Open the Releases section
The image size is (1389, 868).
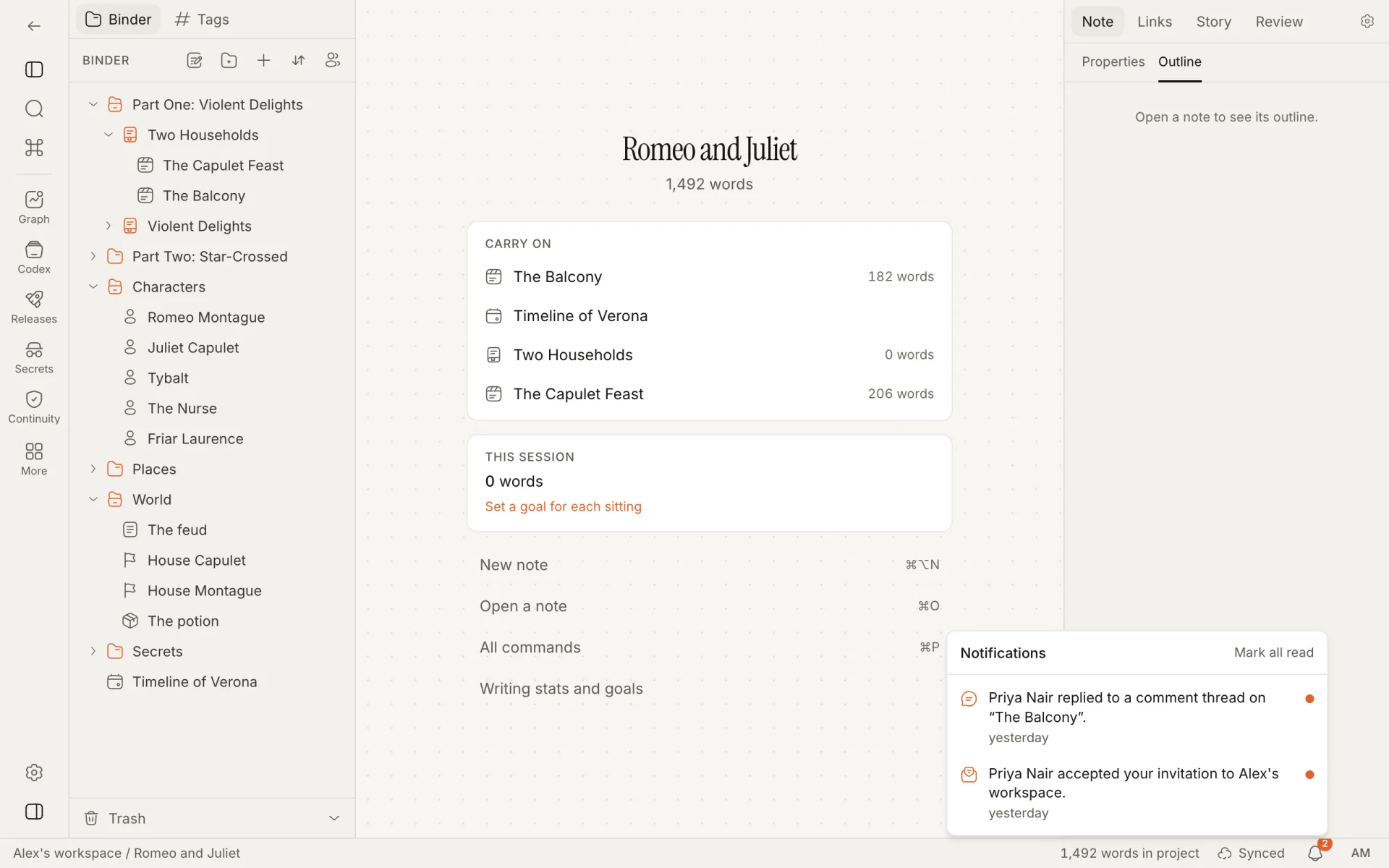pyautogui.click(x=34, y=307)
